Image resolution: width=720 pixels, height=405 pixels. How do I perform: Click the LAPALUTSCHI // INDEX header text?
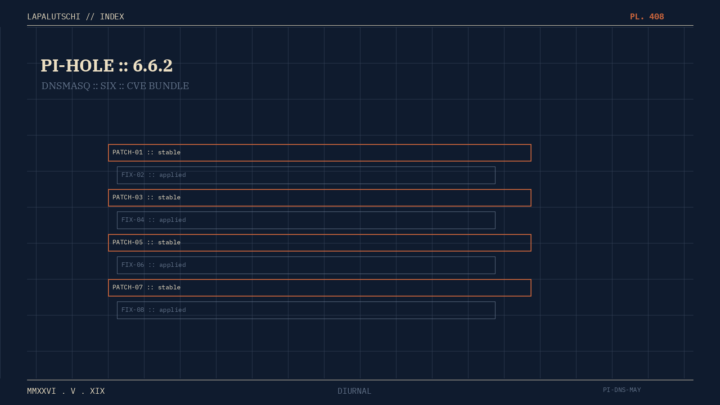(75, 17)
